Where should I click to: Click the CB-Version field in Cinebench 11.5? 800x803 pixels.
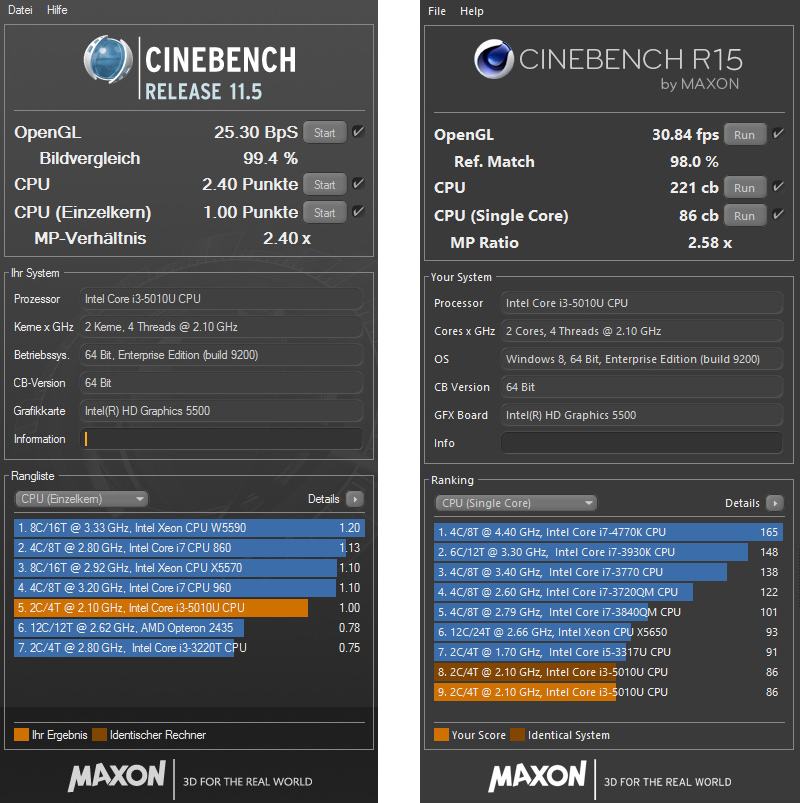click(221, 383)
